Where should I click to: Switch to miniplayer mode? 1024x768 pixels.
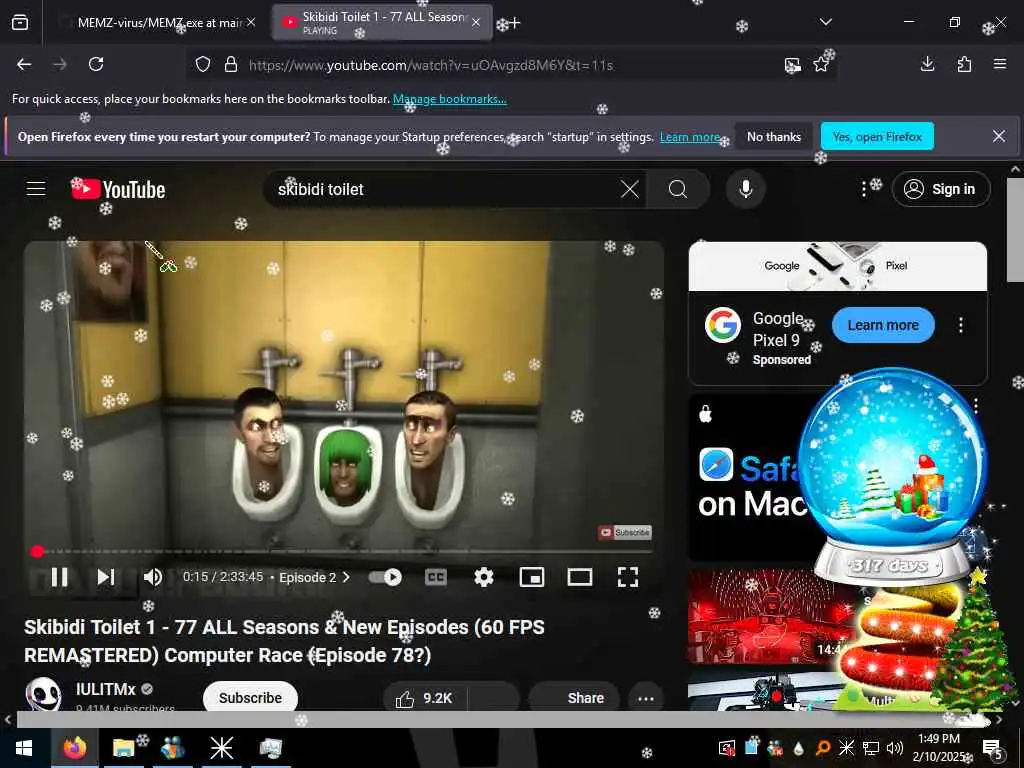click(532, 577)
